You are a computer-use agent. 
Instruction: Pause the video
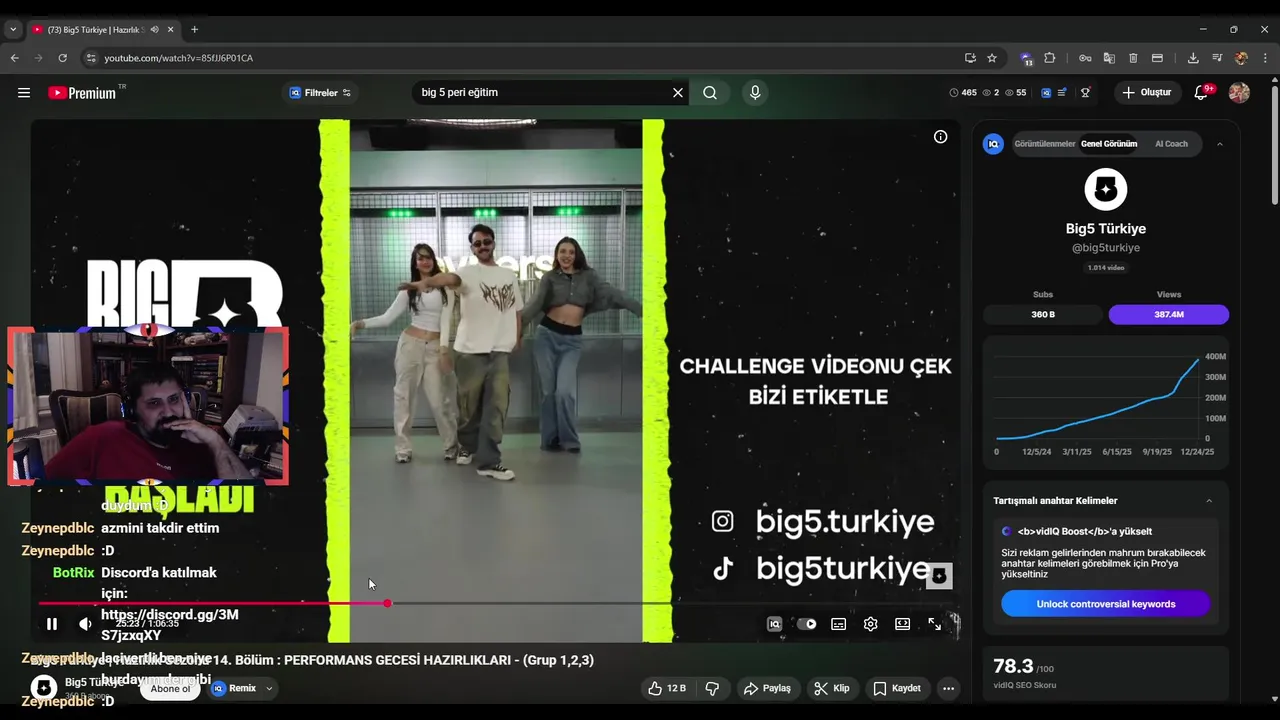(52, 624)
